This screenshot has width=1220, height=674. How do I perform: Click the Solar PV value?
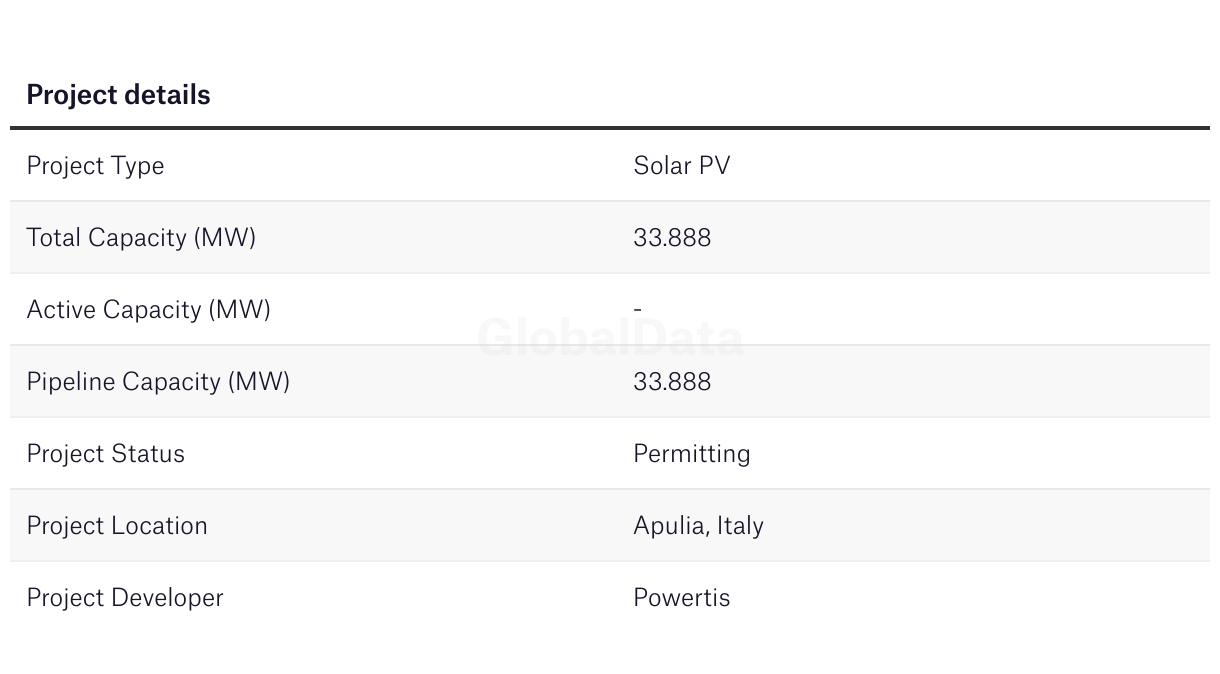(681, 165)
